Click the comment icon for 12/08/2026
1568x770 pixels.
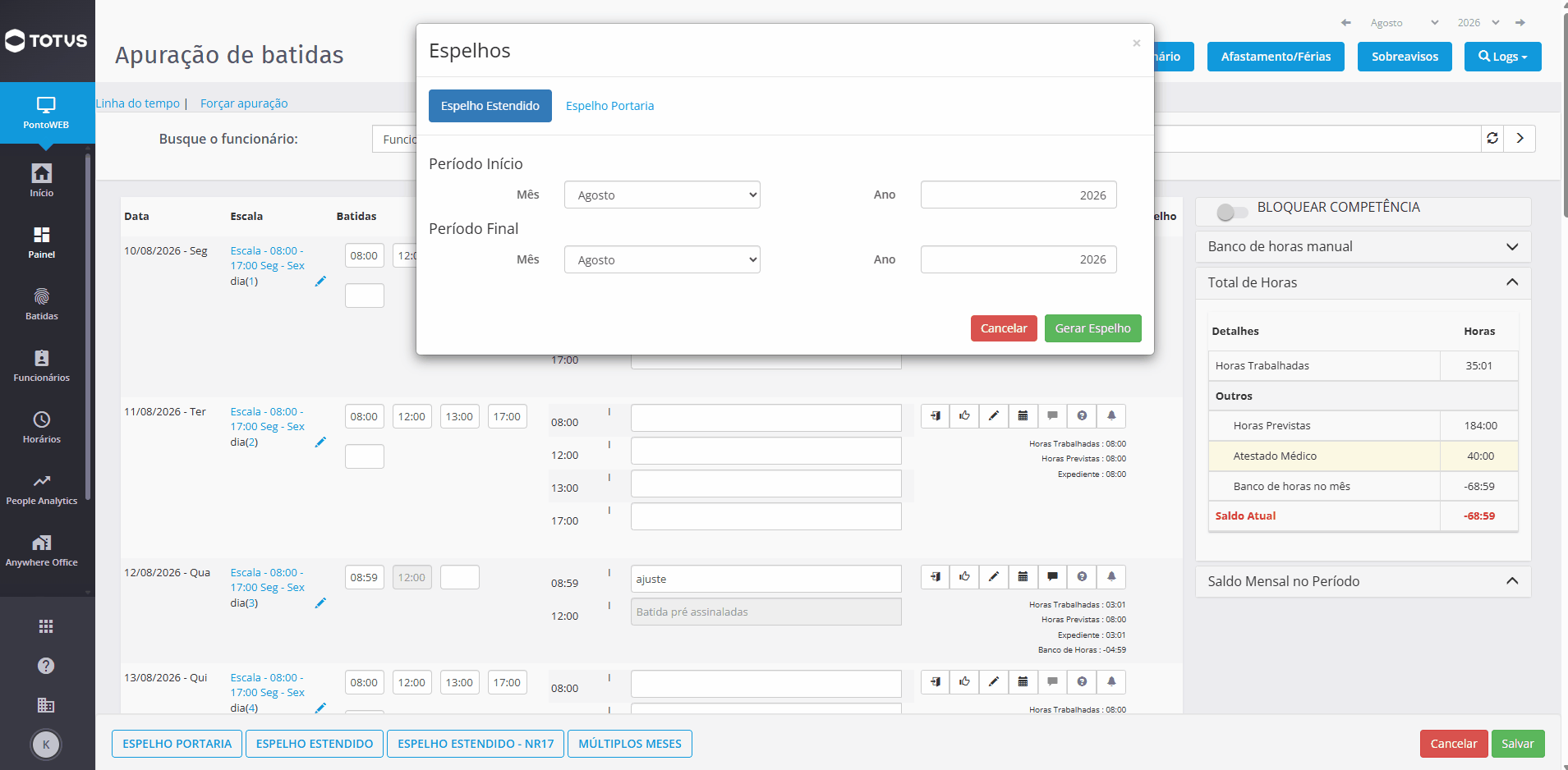(1052, 576)
